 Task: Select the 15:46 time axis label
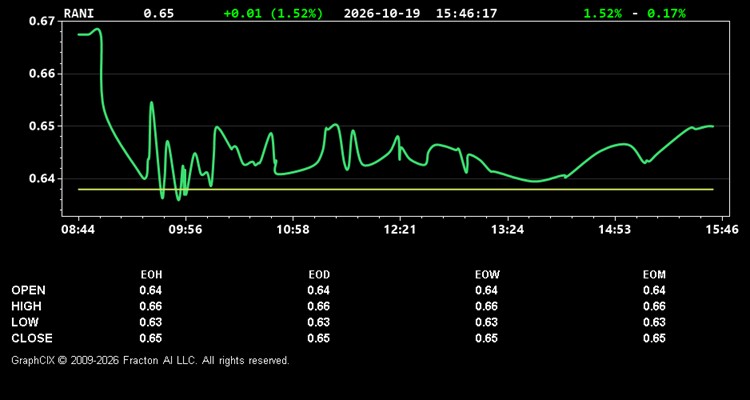click(723, 229)
